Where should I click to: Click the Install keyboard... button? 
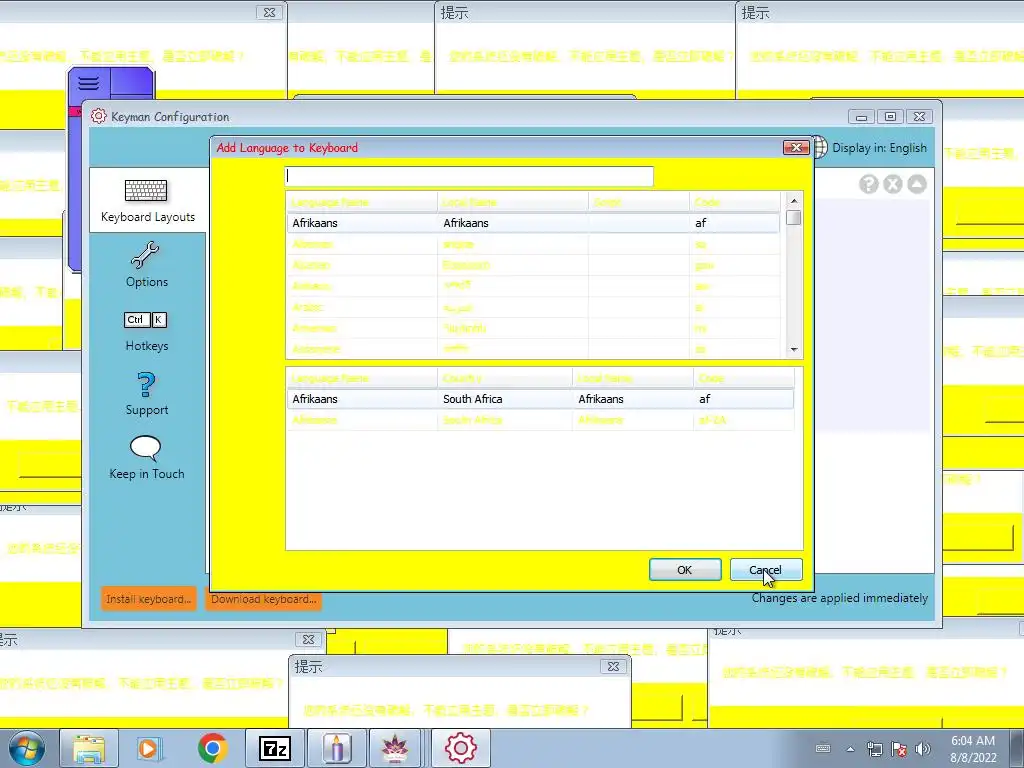click(x=148, y=599)
